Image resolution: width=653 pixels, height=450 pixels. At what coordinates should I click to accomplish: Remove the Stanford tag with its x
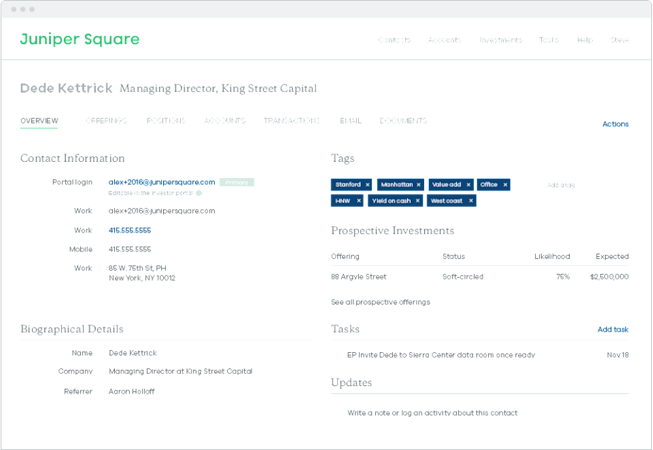pos(367,185)
